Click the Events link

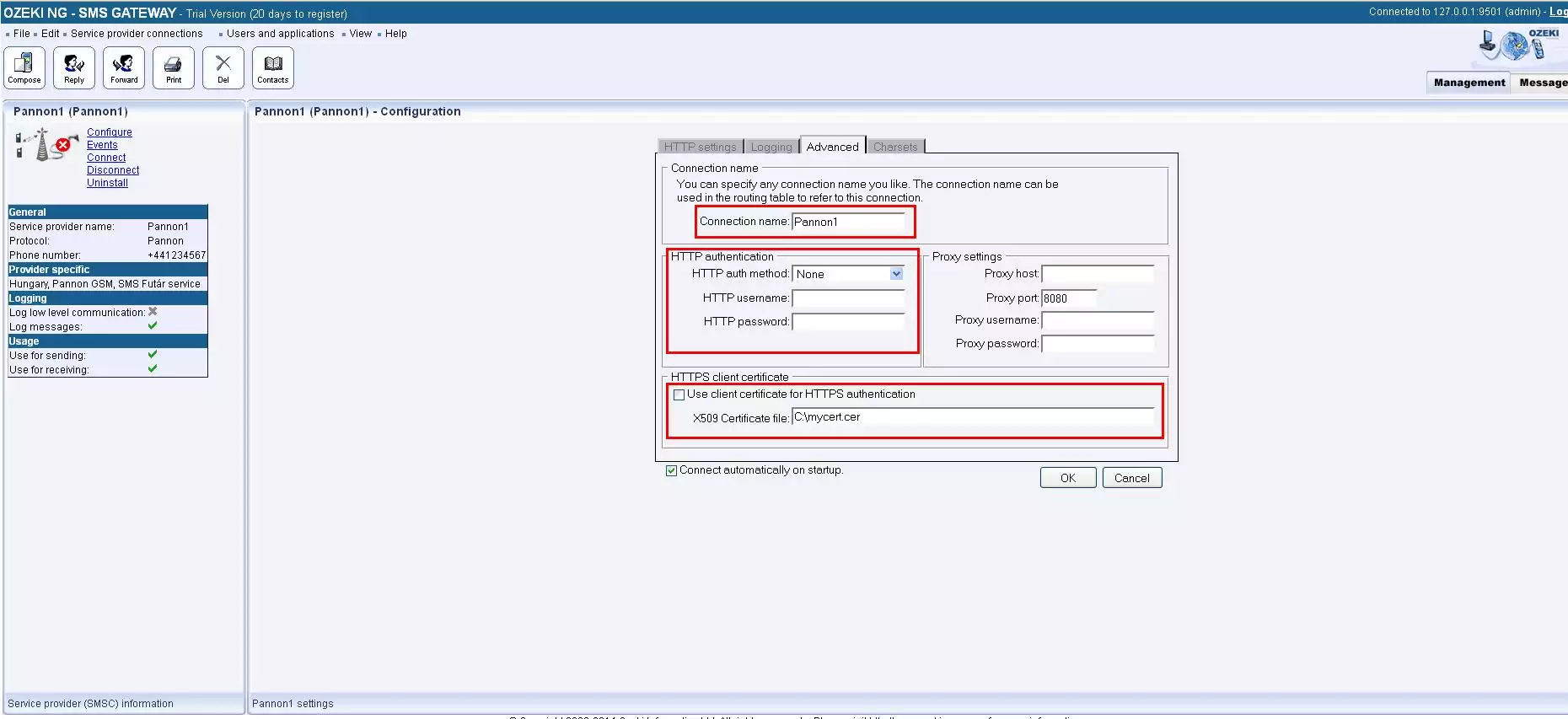point(102,145)
